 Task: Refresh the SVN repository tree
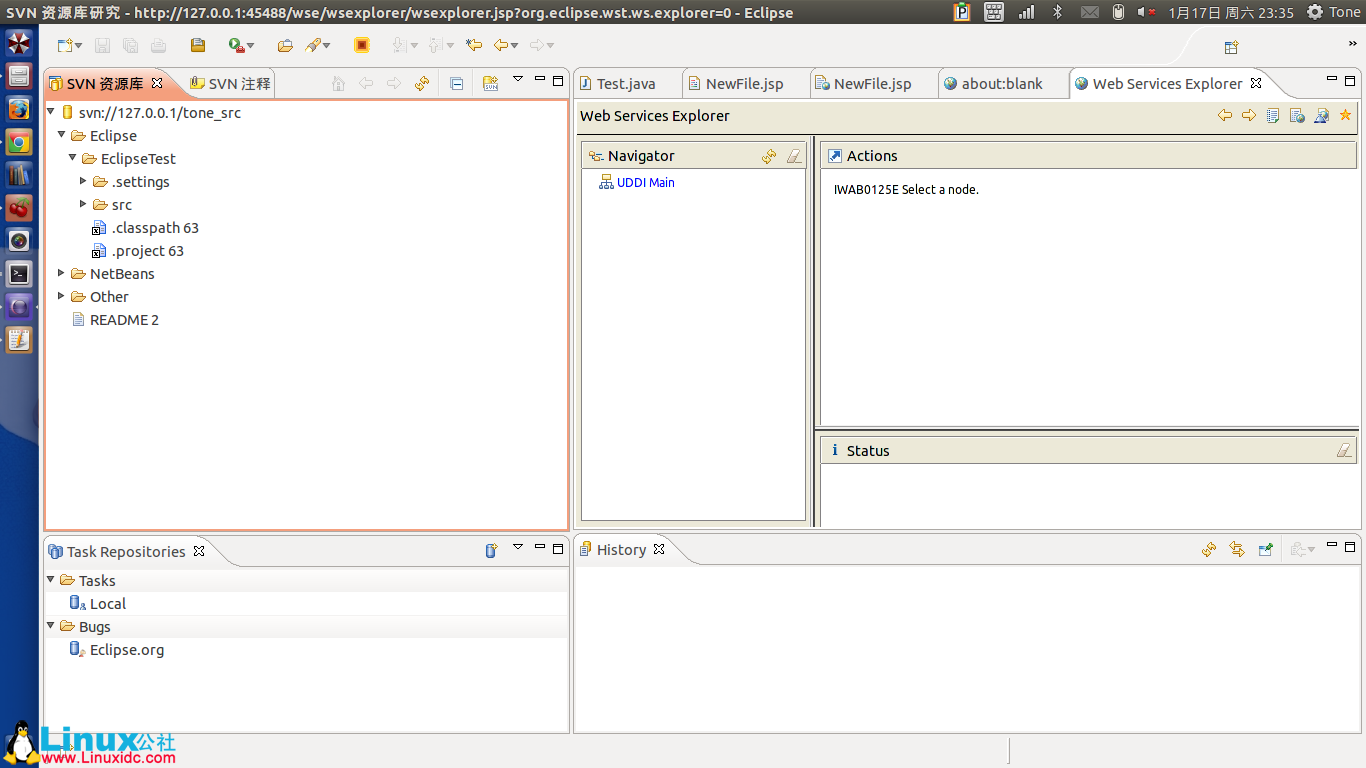point(421,84)
